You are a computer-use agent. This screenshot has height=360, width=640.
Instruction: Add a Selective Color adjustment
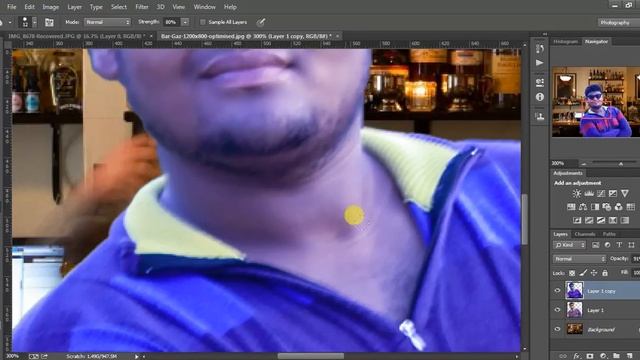[613, 220]
